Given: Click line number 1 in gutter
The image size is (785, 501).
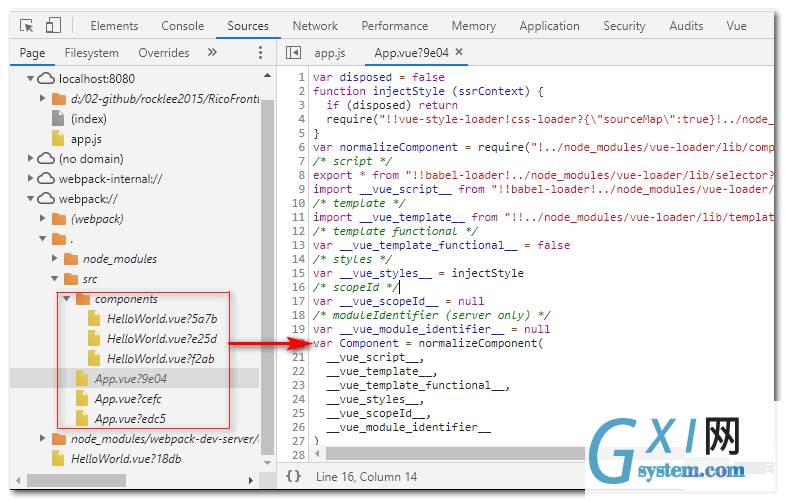Looking at the screenshot, I should coord(301,77).
